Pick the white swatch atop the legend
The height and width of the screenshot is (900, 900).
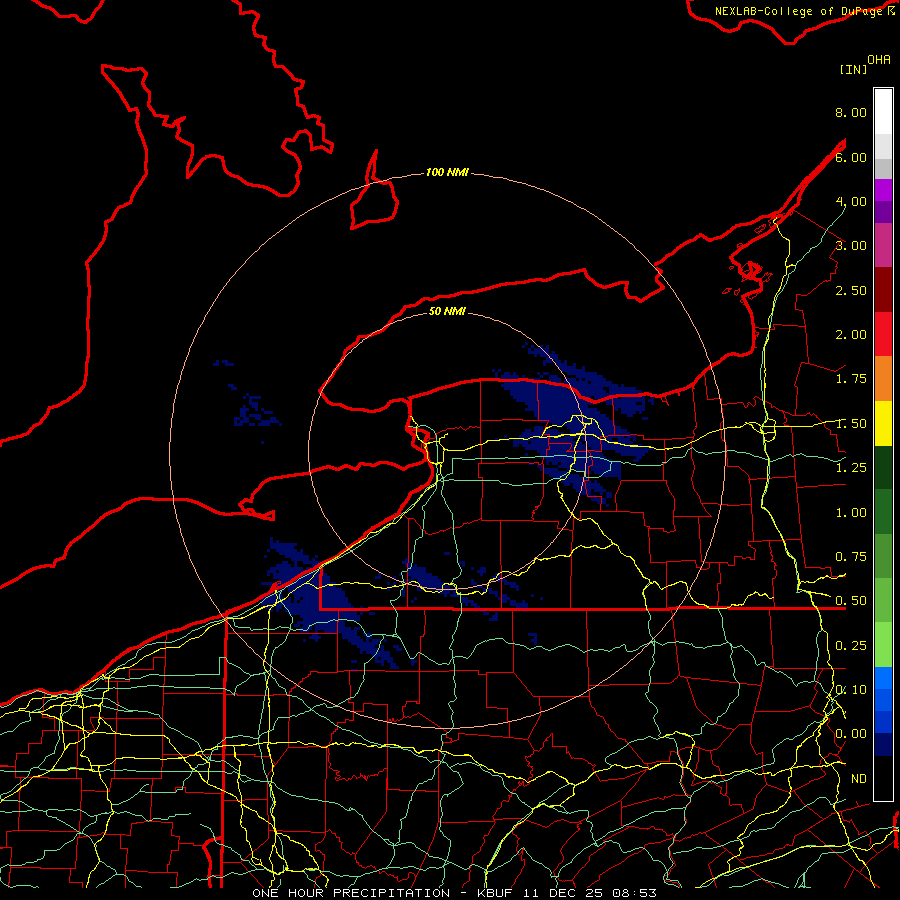tap(883, 112)
